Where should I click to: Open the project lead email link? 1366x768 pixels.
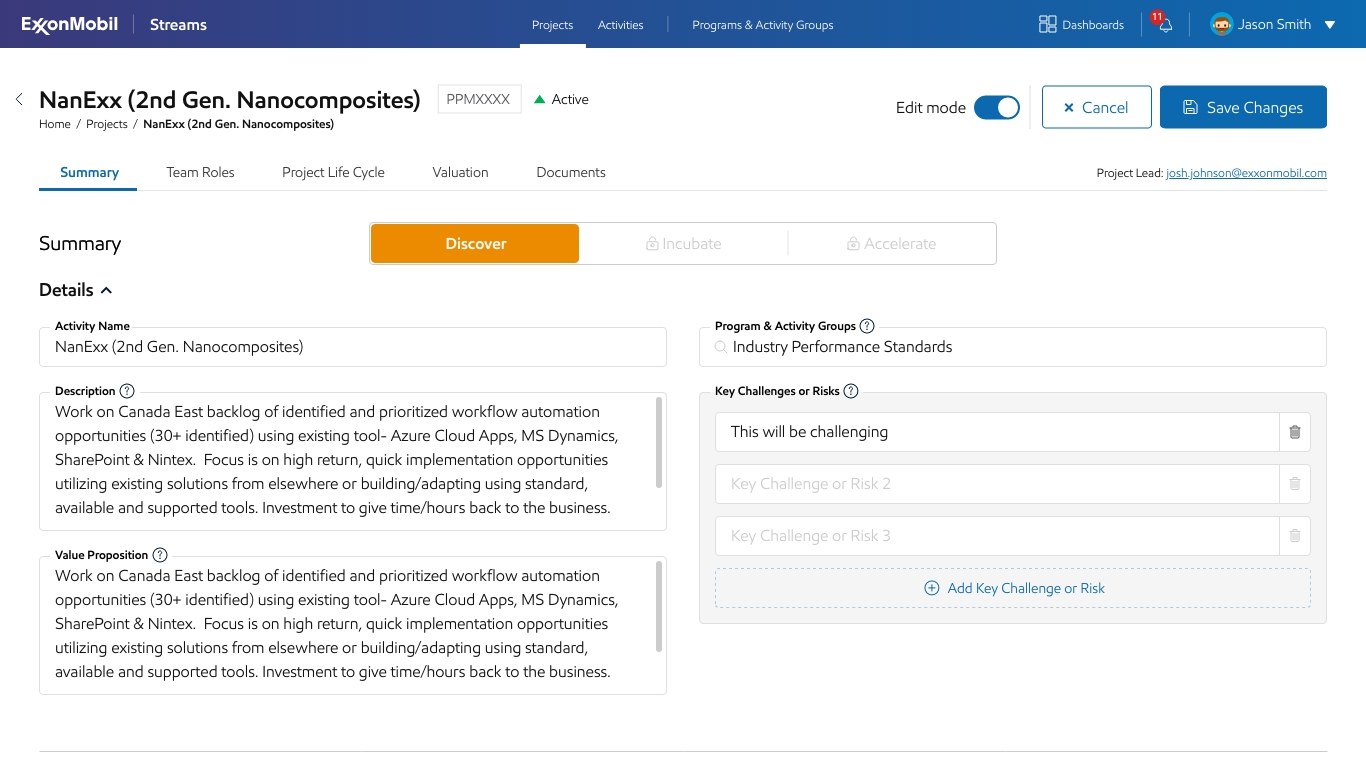point(1246,173)
